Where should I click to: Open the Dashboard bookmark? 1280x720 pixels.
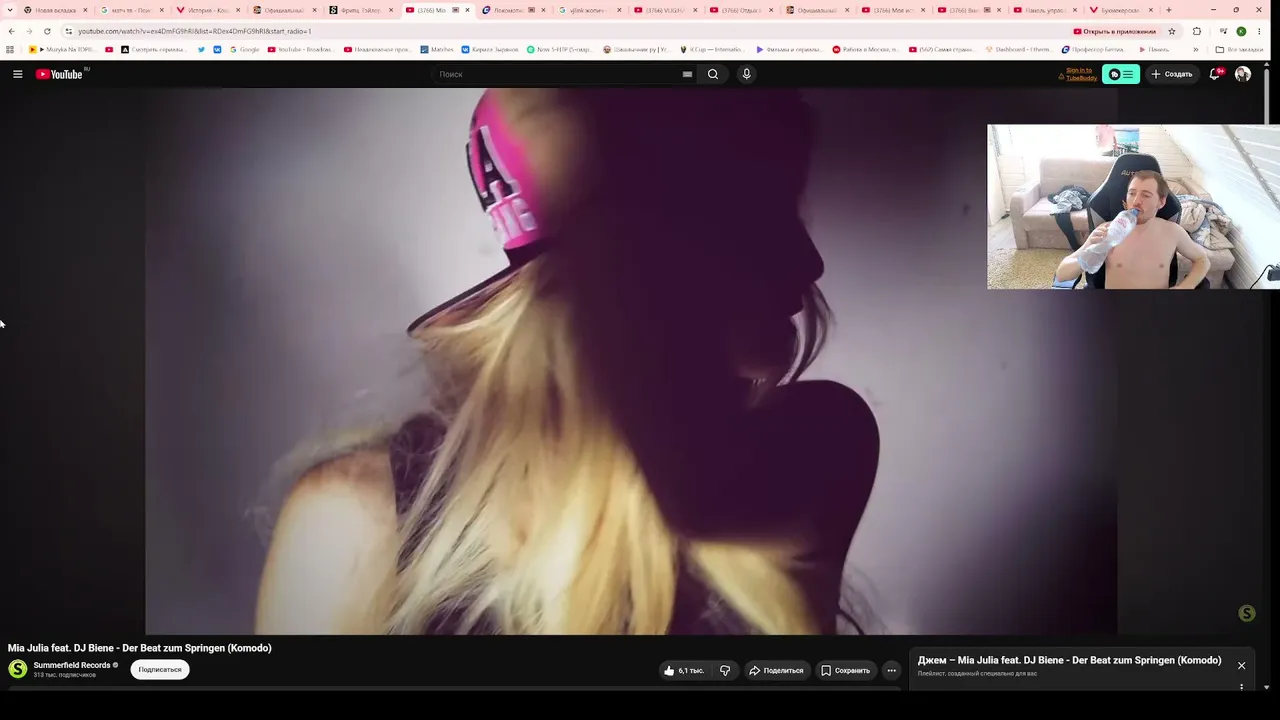[x=1018, y=49]
